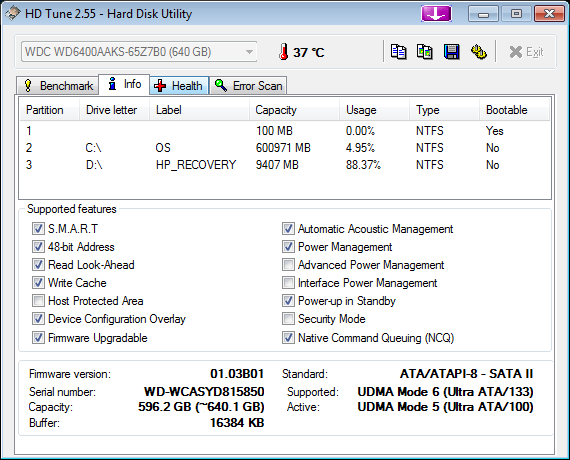Toggle the Firmware Upgradable checkbox
The height and width of the screenshot is (460, 570).
[x=38, y=337]
